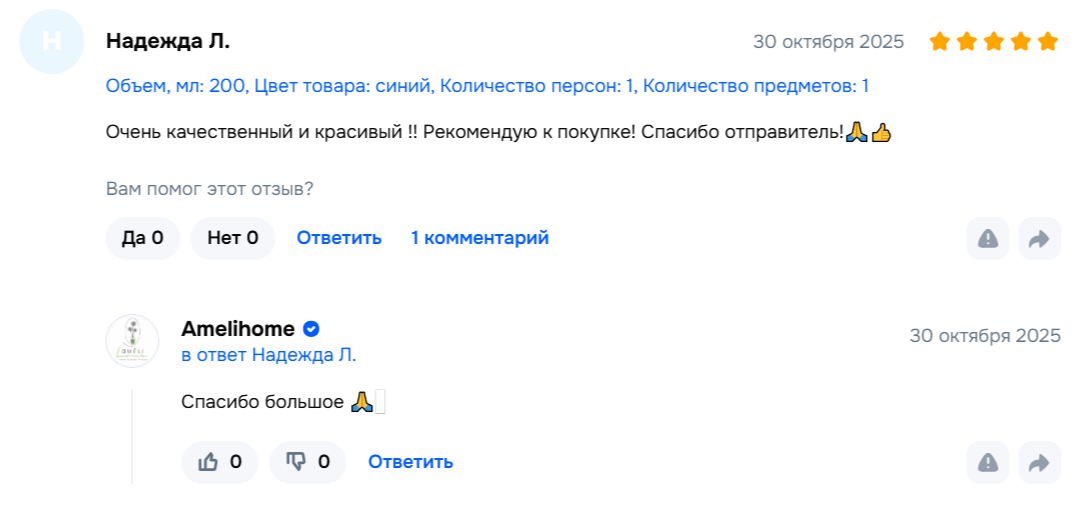Click "Ответить" under the Amelihome reply
The image size is (1092, 514).
coord(410,462)
